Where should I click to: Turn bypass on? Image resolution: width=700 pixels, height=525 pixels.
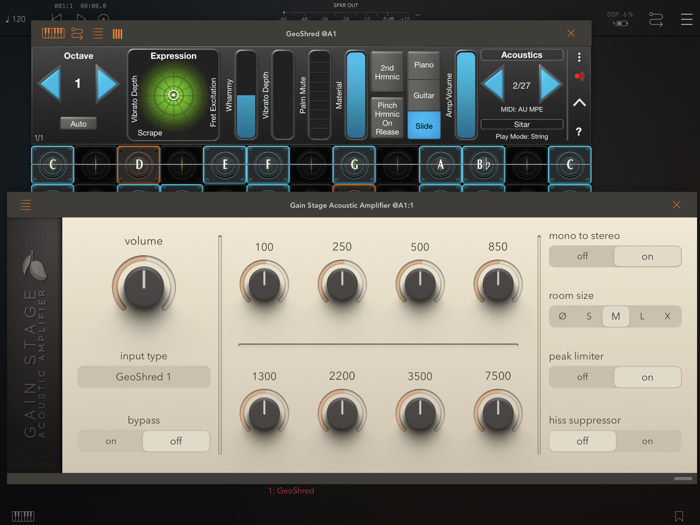111,441
